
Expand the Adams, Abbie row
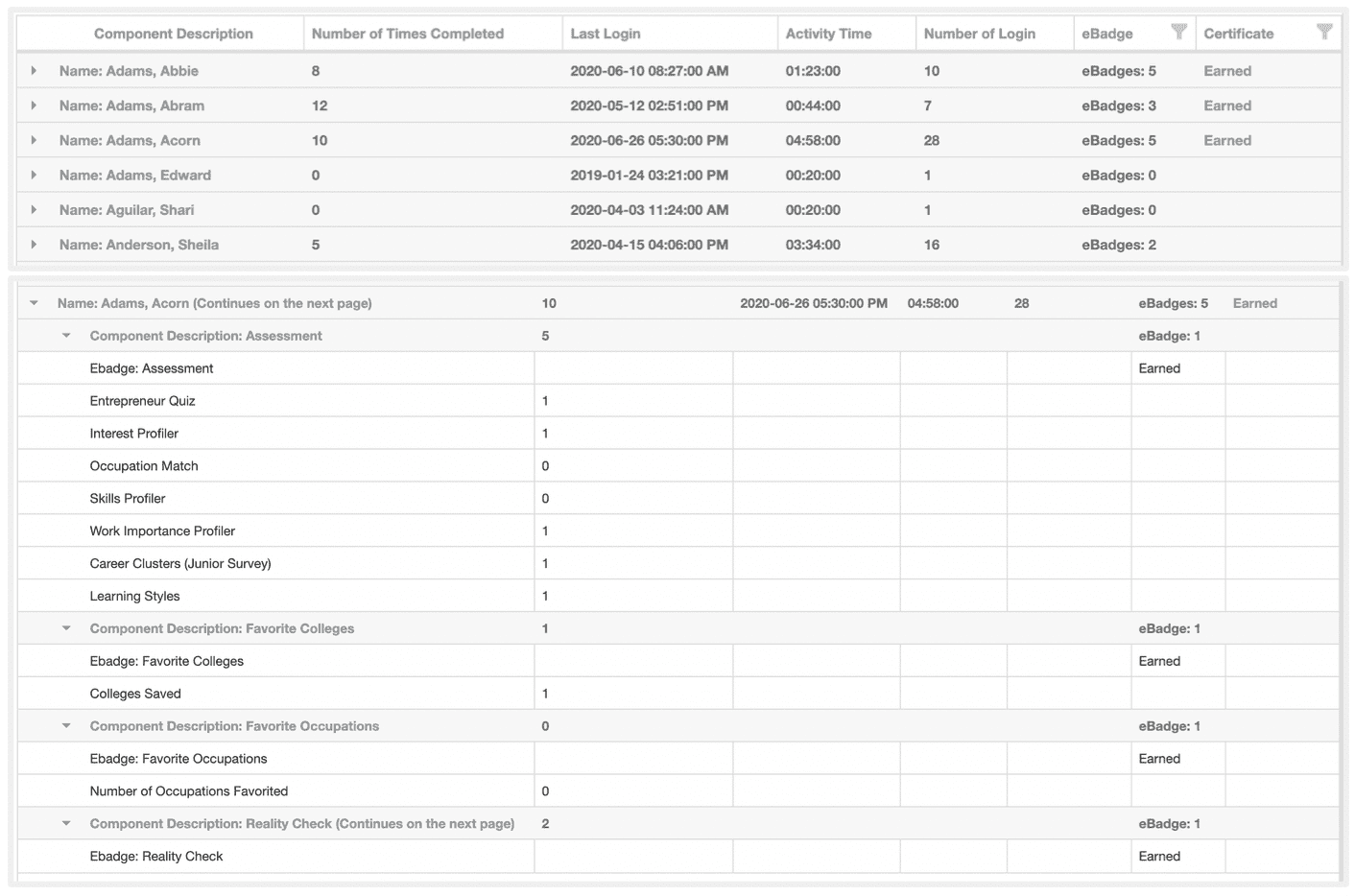[34, 71]
